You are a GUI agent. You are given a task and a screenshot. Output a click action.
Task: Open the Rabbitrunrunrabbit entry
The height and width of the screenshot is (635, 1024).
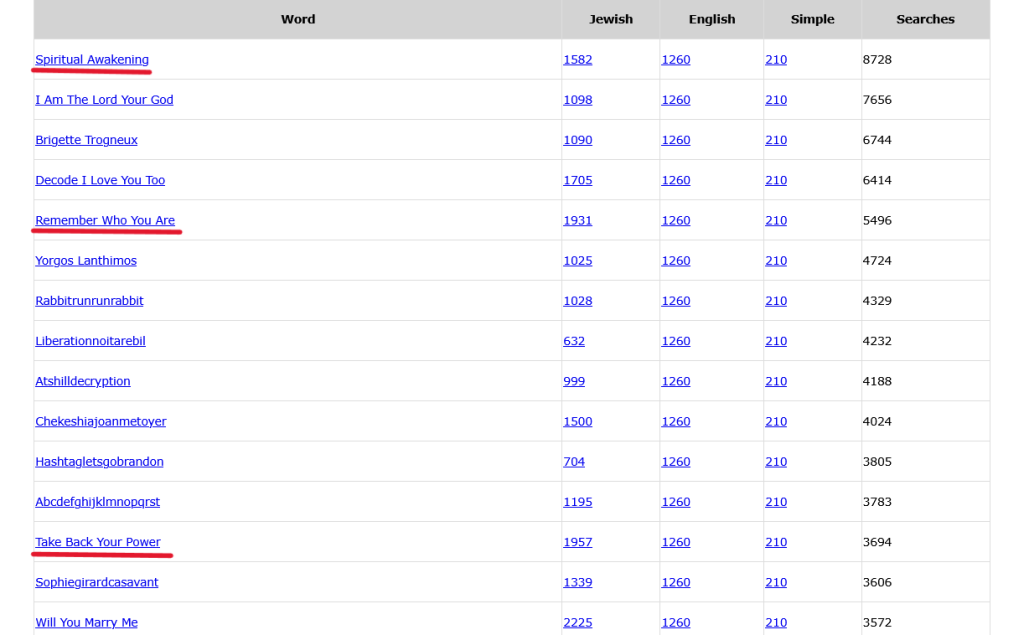(x=89, y=301)
